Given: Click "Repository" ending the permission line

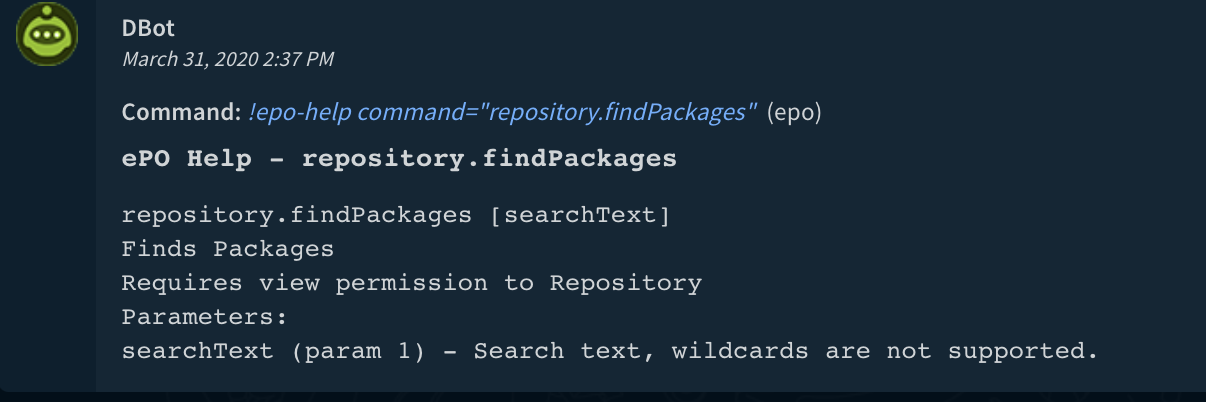Looking at the screenshot, I should click(625, 283).
